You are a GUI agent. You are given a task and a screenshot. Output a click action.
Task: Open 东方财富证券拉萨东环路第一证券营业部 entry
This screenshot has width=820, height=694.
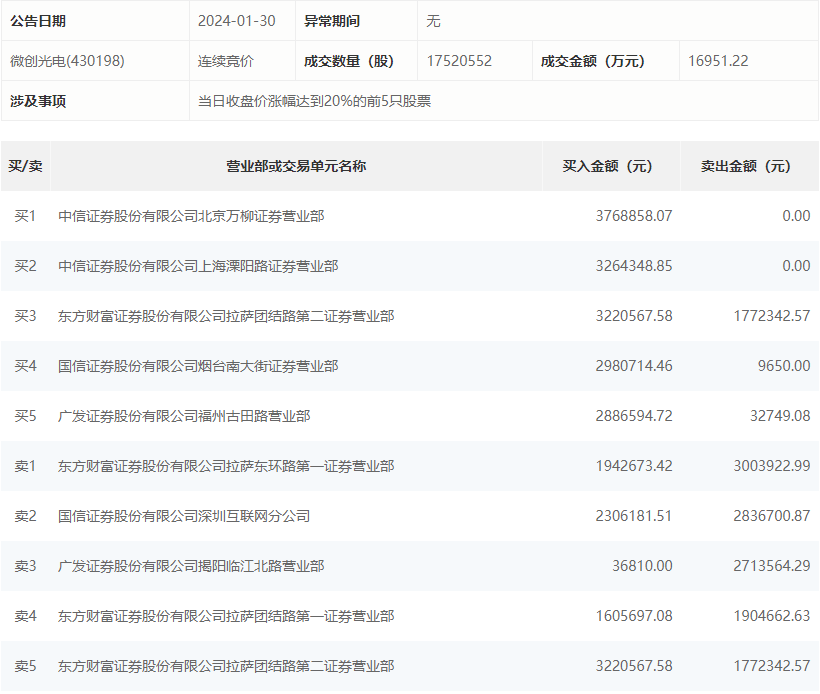click(x=226, y=466)
